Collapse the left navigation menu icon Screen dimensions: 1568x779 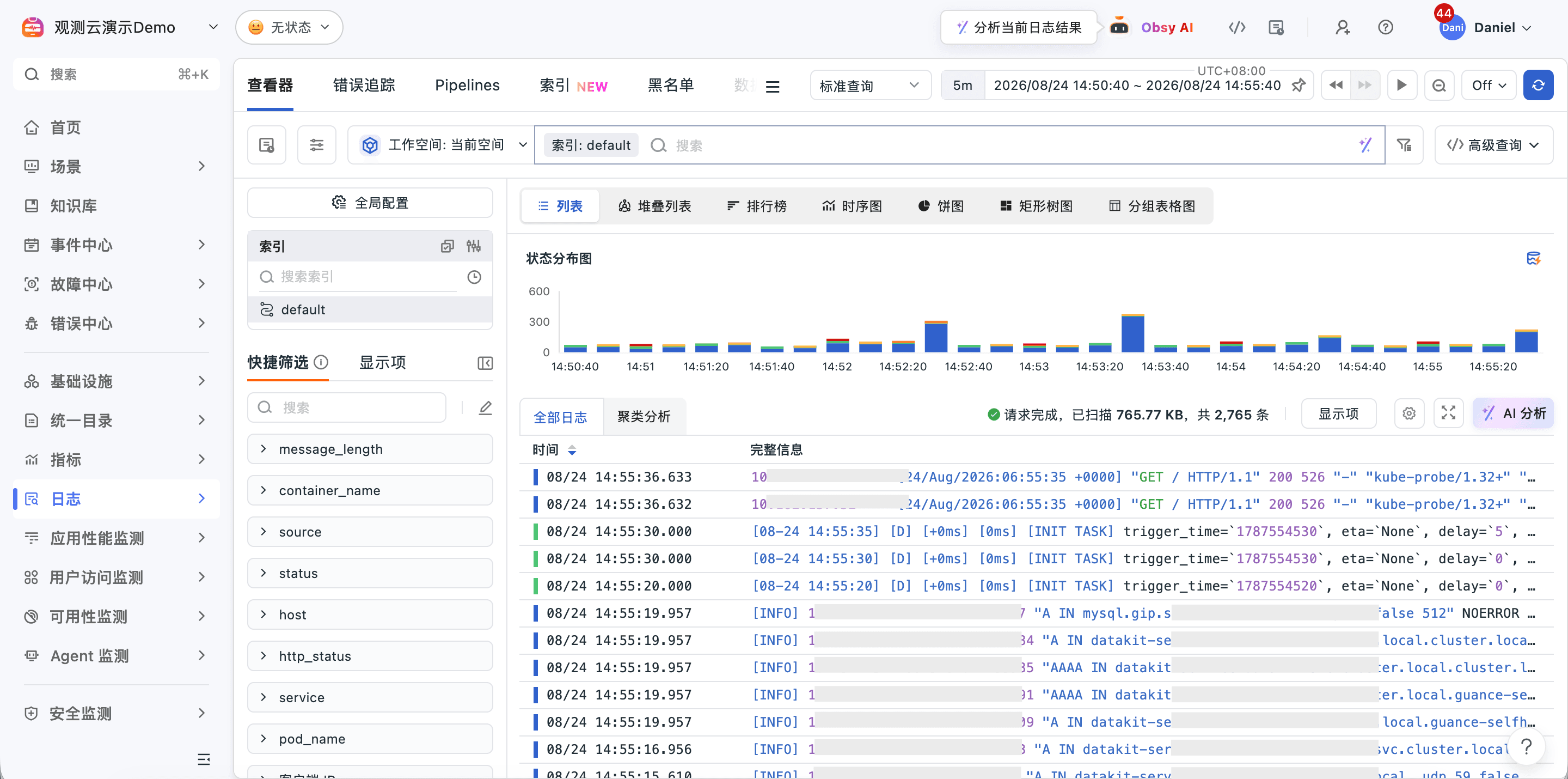tap(204, 759)
